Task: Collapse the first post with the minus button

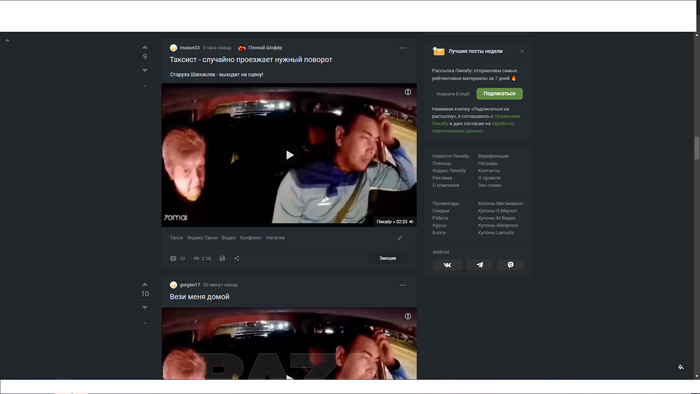Action: 145,85
